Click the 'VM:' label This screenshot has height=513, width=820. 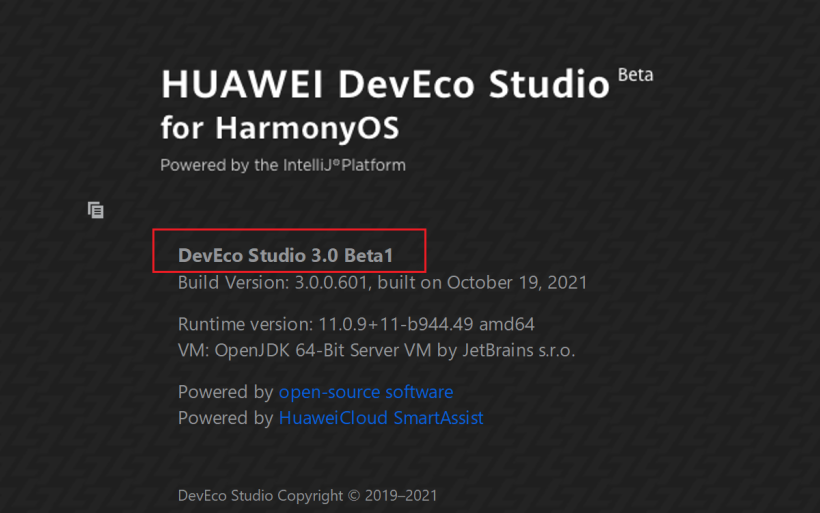pos(194,351)
